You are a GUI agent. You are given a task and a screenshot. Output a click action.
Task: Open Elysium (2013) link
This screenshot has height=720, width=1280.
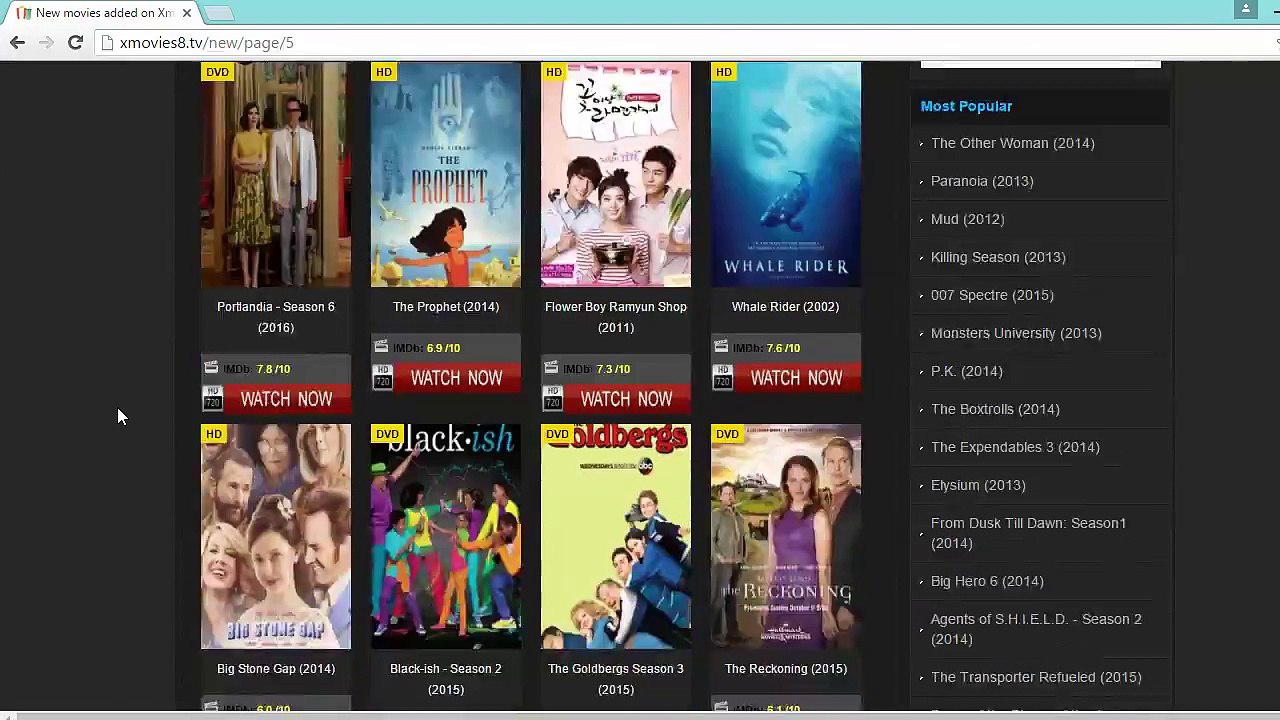978,485
